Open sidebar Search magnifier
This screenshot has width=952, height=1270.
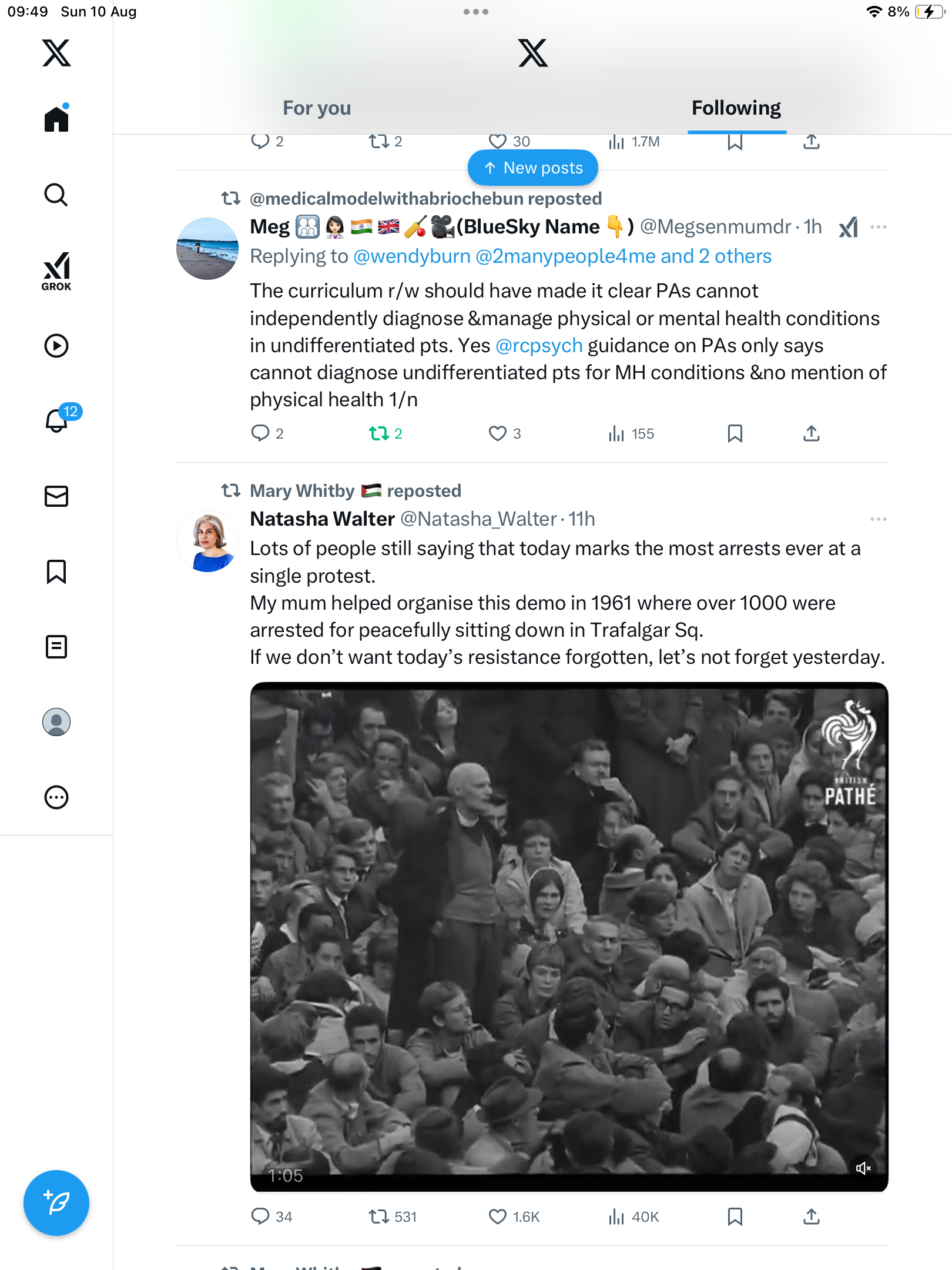56,195
